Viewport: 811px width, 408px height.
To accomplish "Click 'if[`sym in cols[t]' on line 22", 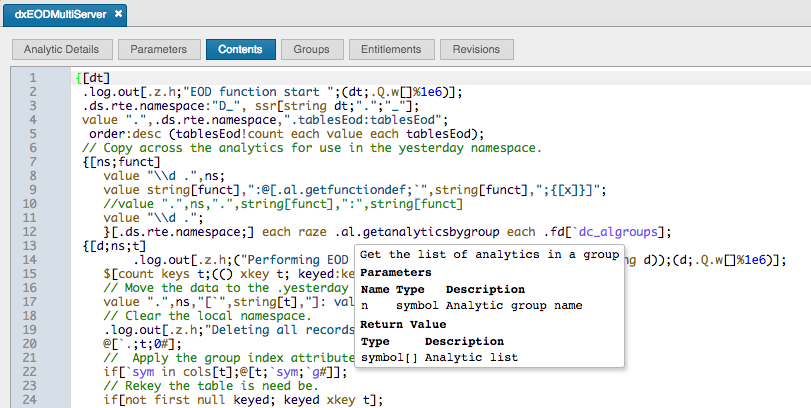I will (x=168, y=372).
